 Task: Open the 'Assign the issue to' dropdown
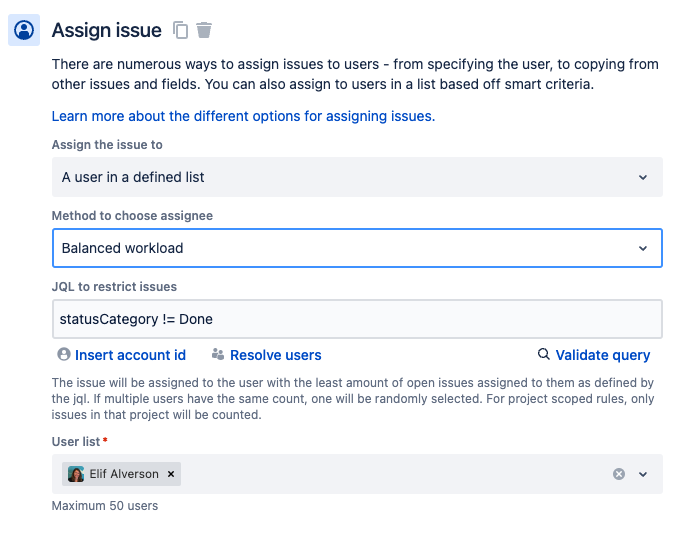[357, 177]
